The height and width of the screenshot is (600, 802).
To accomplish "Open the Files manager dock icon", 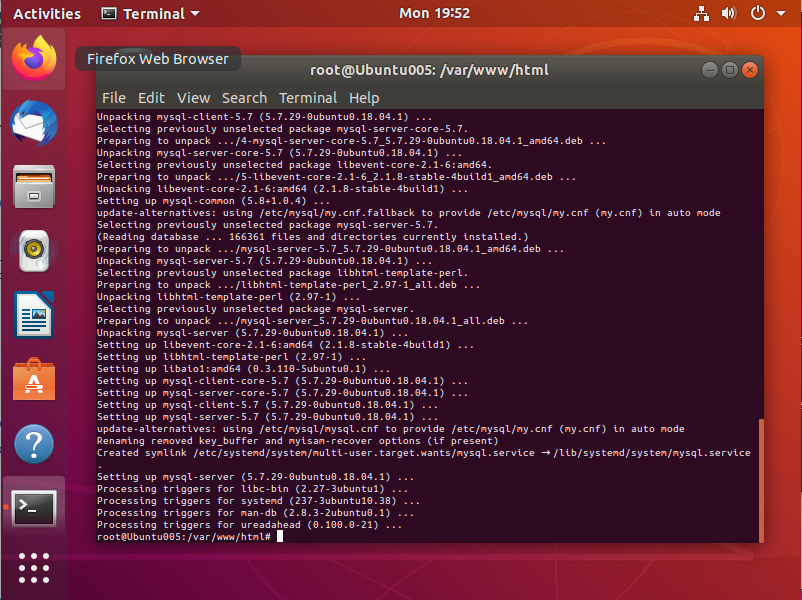I will [34, 186].
